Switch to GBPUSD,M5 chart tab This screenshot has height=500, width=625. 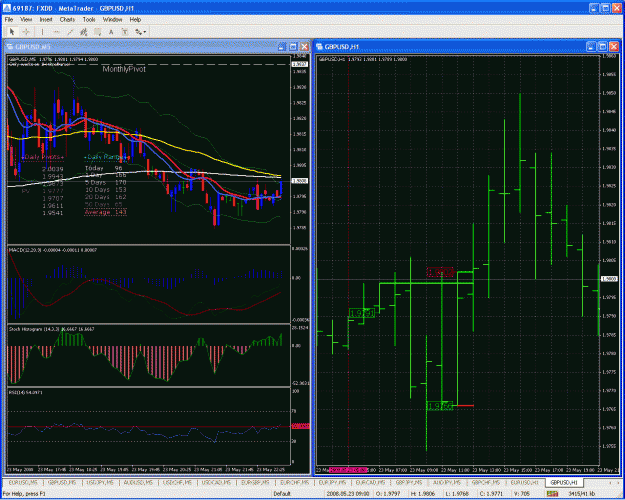tap(62, 483)
